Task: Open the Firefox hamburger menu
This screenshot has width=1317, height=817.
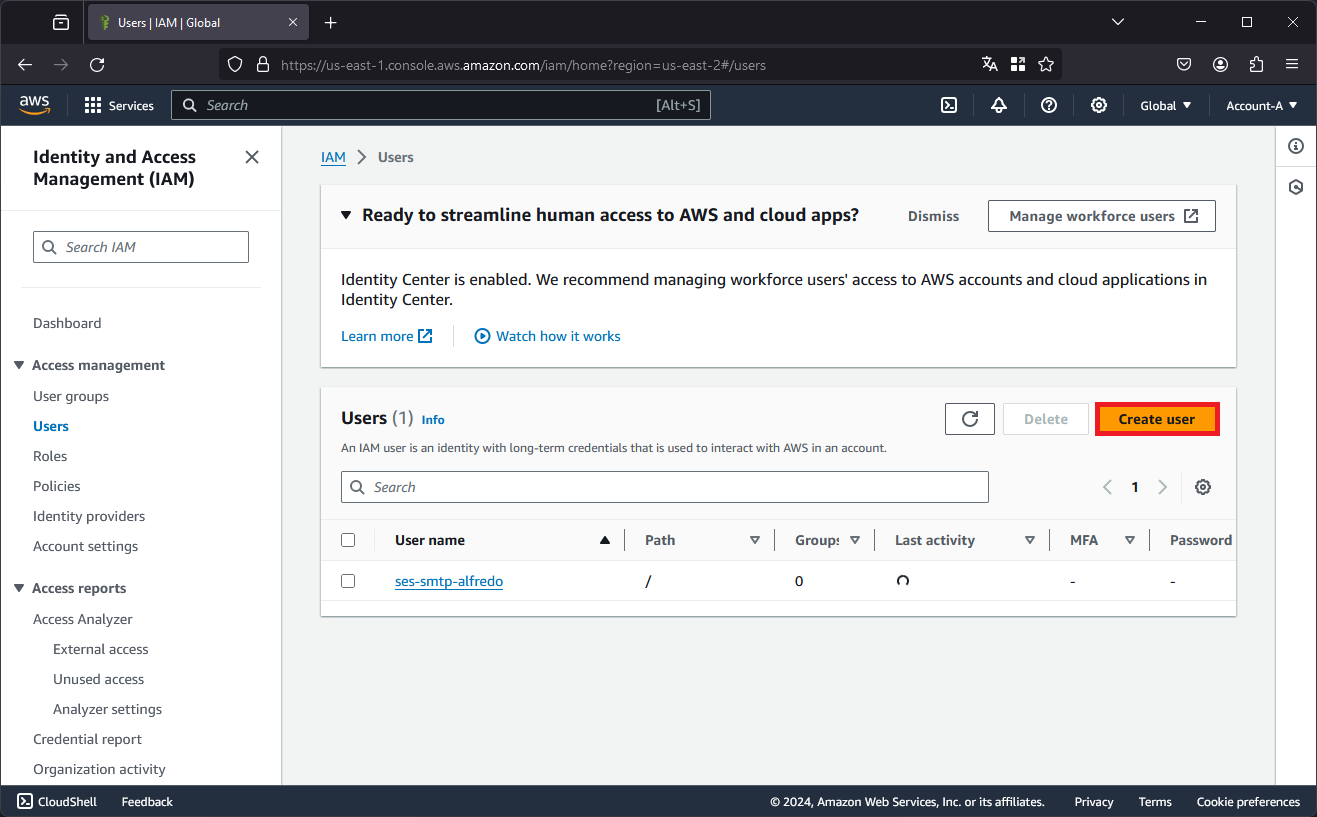Action: [1292, 64]
